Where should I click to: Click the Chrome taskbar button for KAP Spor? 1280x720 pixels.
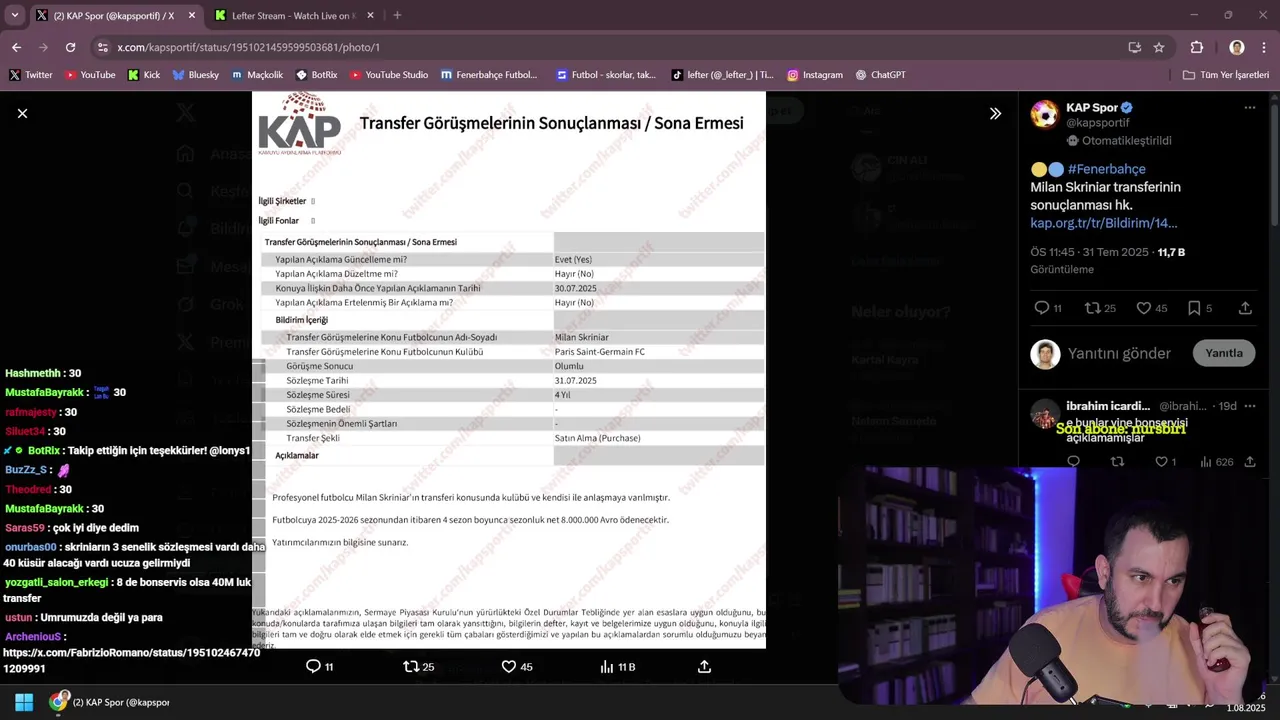pyautogui.click(x=110, y=702)
